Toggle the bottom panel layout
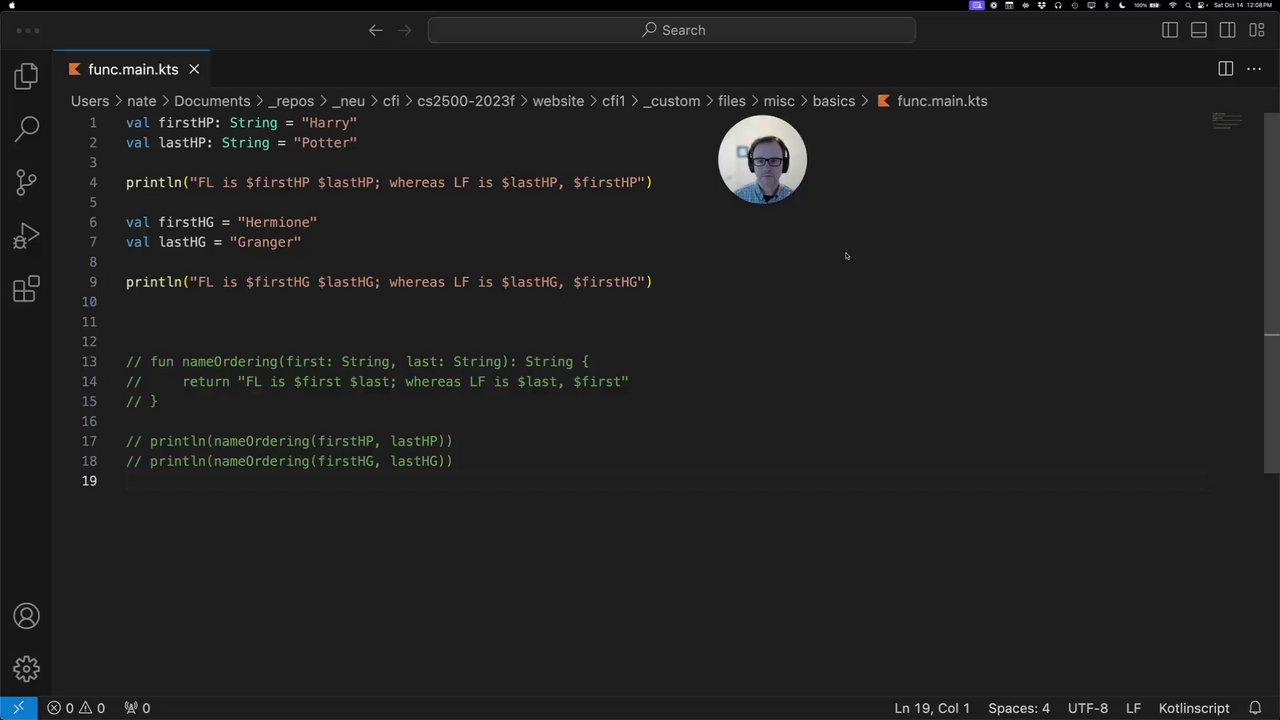The height and width of the screenshot is (720, 1280). (1199, 30)
